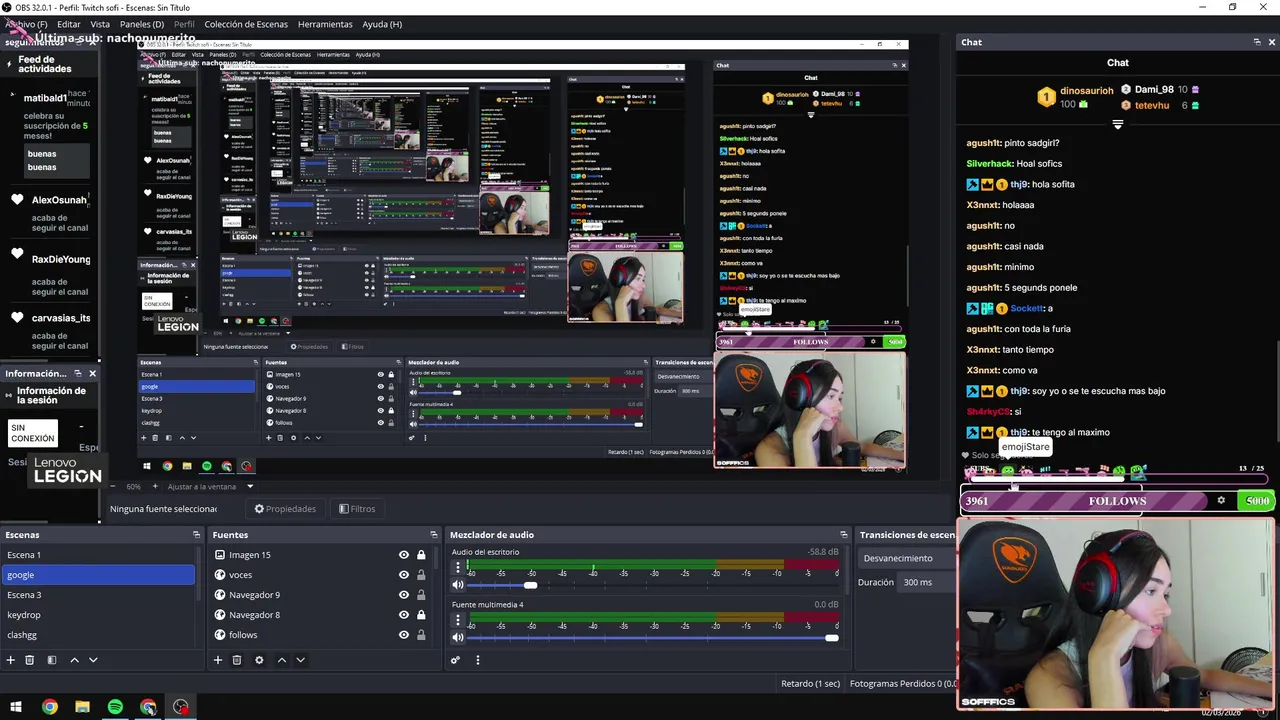Open Paneles menu
Viewport: 1280px width, 720px height.
click(142, 24)
